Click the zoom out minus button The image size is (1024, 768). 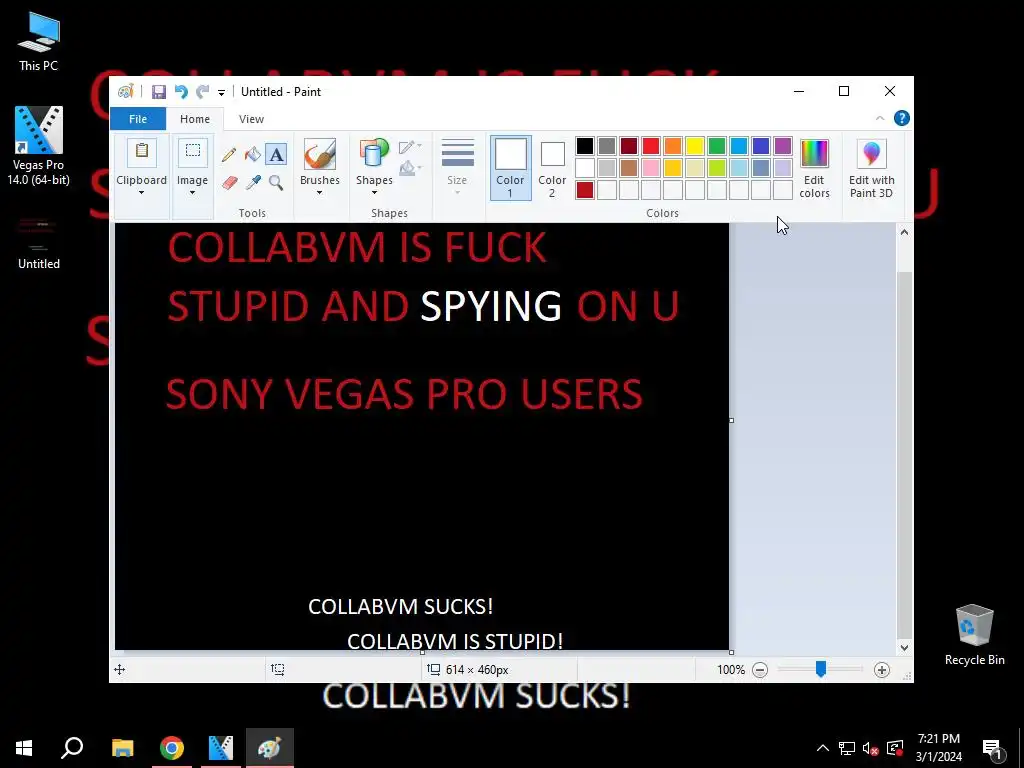[x=760, y=670]
